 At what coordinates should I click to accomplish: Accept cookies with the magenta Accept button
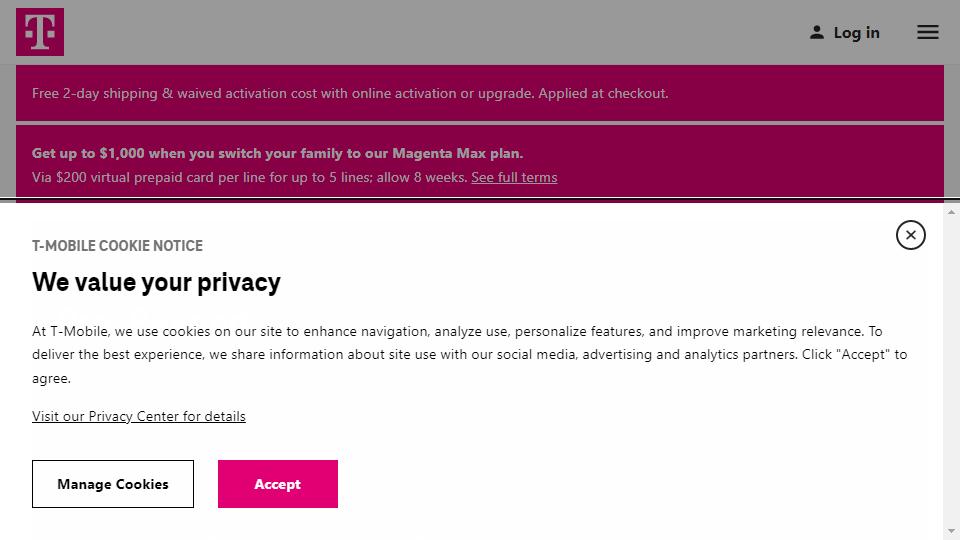(277, 484)
